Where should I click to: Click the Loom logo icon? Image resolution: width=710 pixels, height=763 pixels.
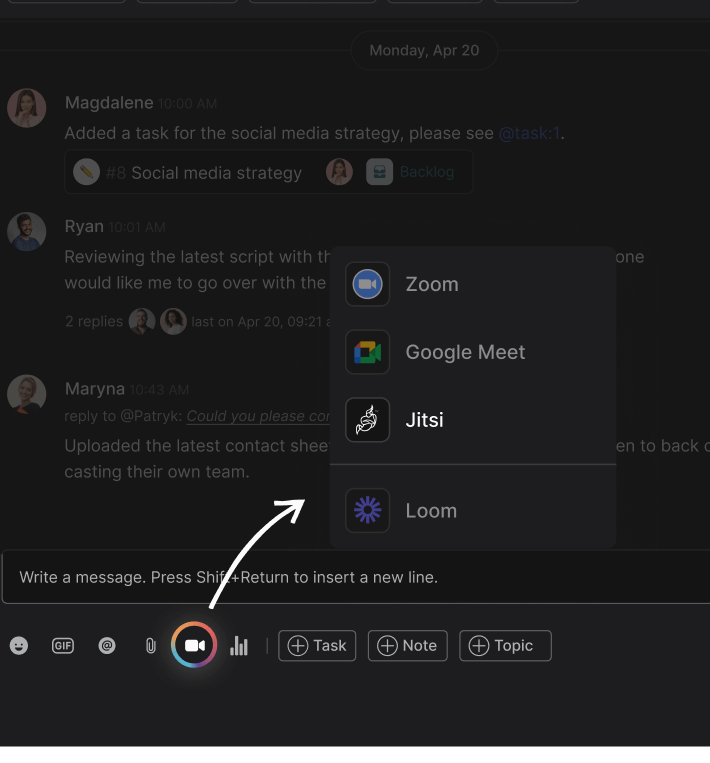pyautogui.click(x=367, y=510)
